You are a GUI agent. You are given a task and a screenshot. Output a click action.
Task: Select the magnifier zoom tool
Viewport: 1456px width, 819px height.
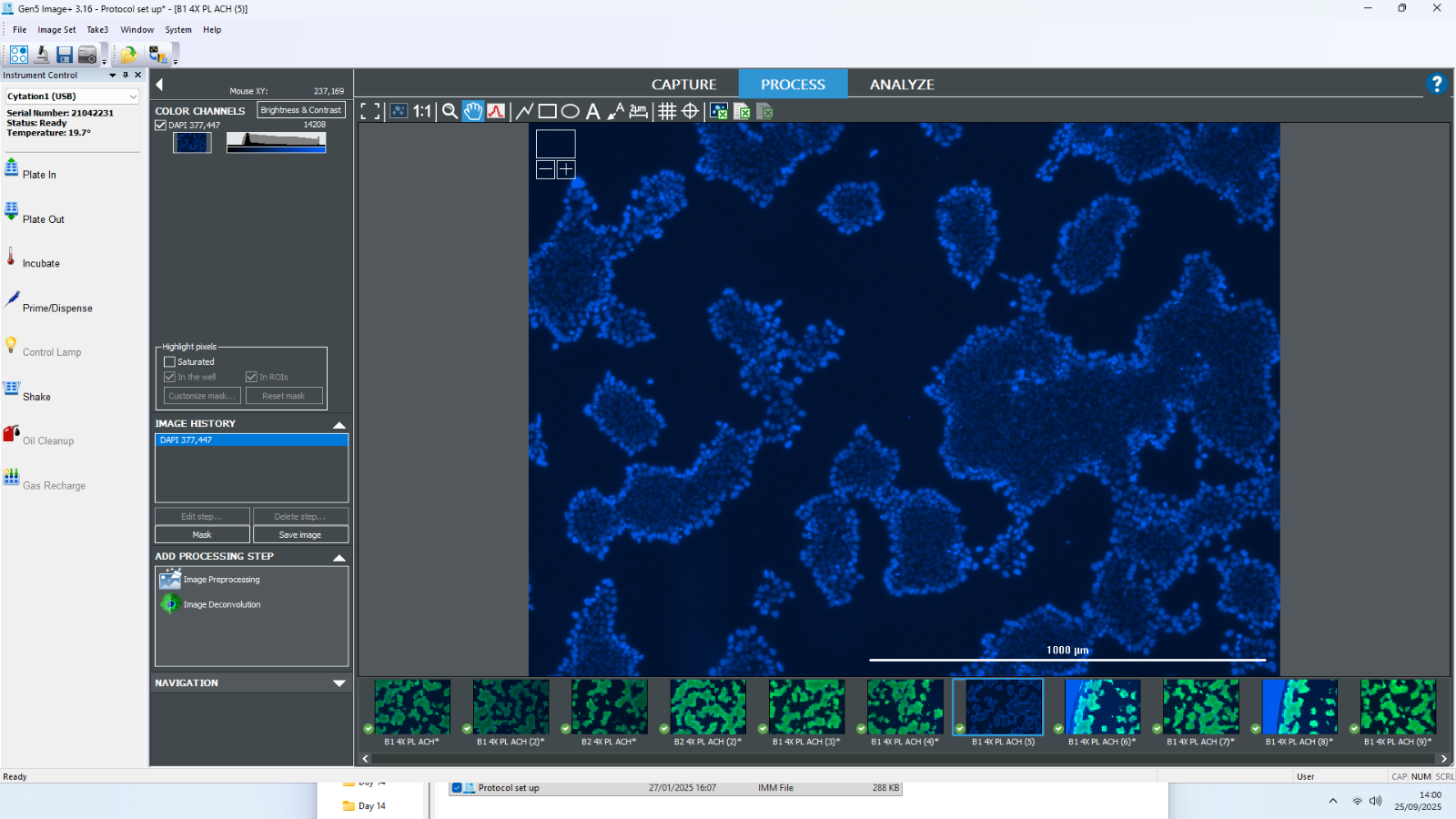click(450, 111)
